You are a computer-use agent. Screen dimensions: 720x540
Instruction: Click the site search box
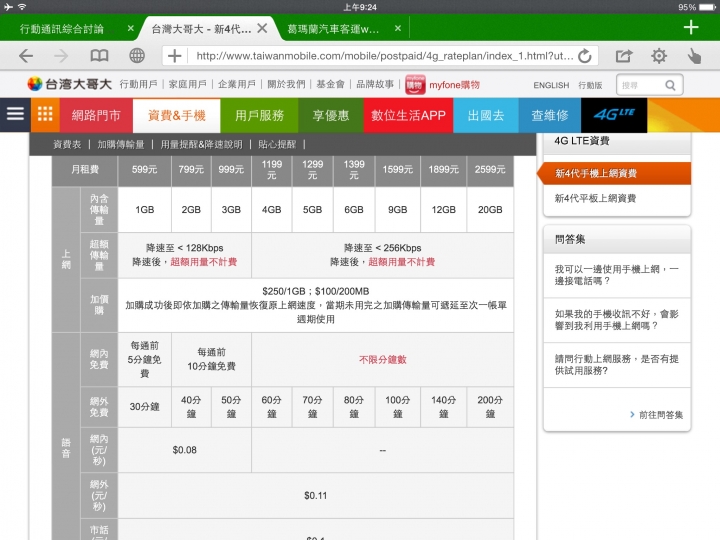pyautogui.click(x=649, y=85)
